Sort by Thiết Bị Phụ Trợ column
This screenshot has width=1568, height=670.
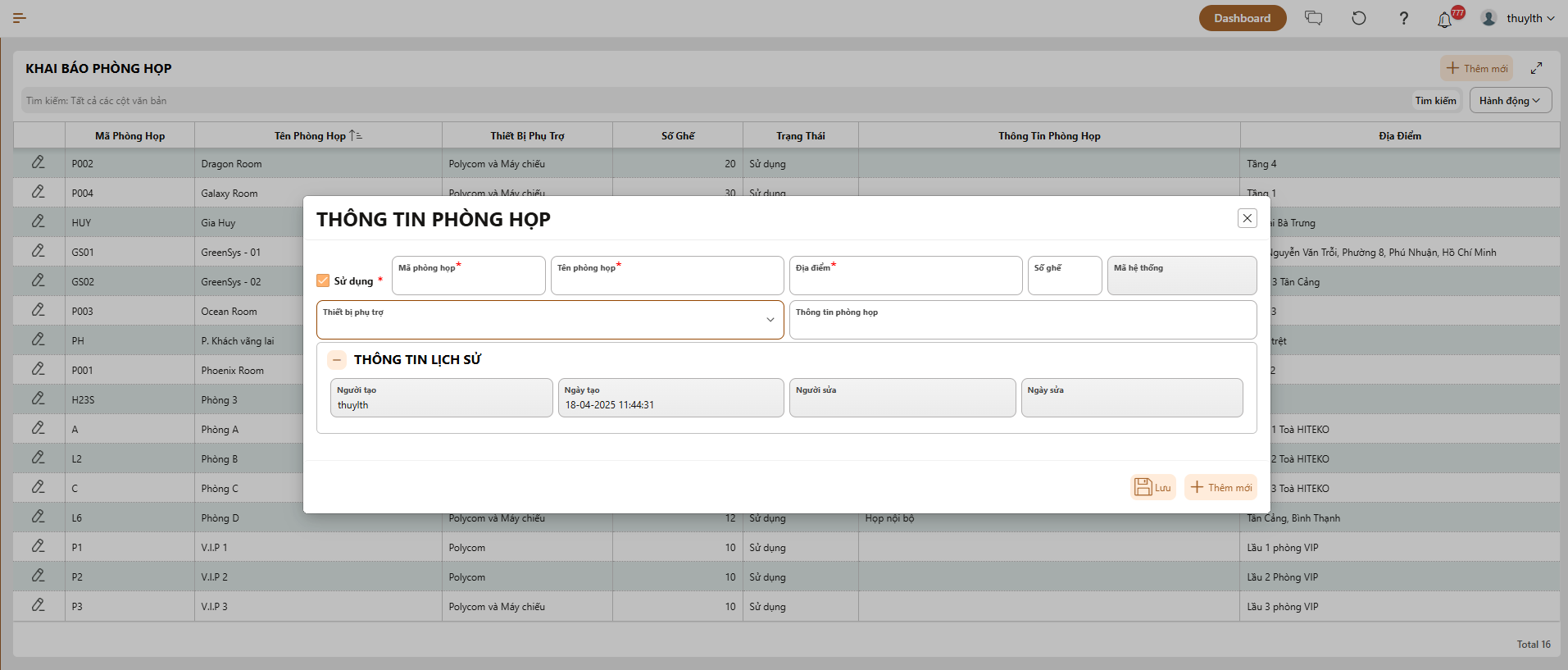coord(527,135)
